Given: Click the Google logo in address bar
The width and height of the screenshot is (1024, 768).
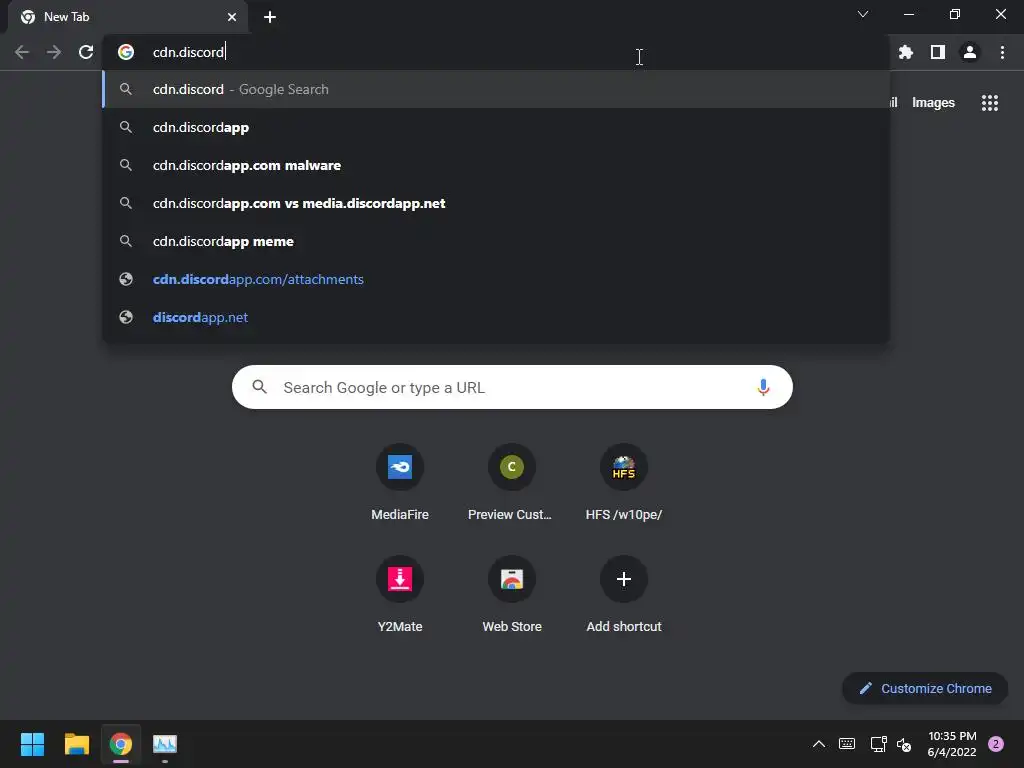Looking at the screenshot, I should click(x=126, y=52).
